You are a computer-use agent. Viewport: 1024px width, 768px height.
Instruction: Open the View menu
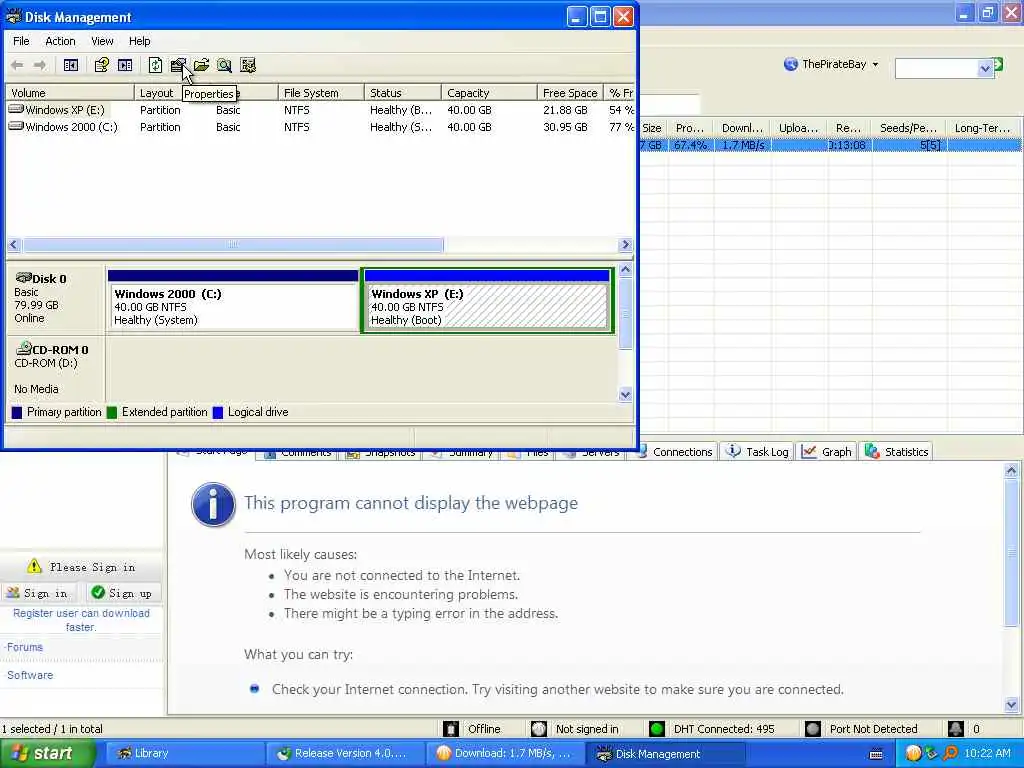click(x=102, y=41)
